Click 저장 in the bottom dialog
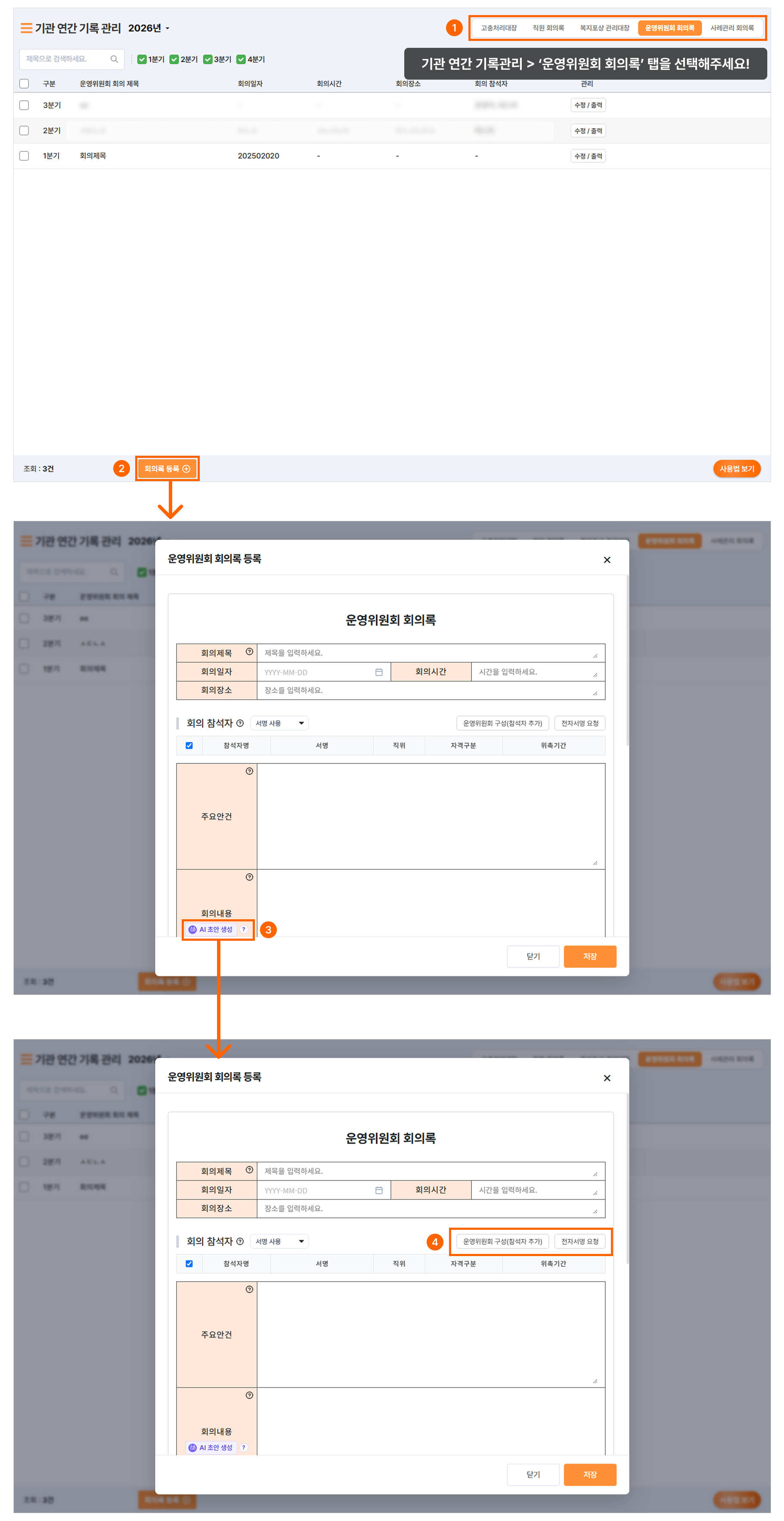Screen dimensions: 784x1521 point(590,1474)
